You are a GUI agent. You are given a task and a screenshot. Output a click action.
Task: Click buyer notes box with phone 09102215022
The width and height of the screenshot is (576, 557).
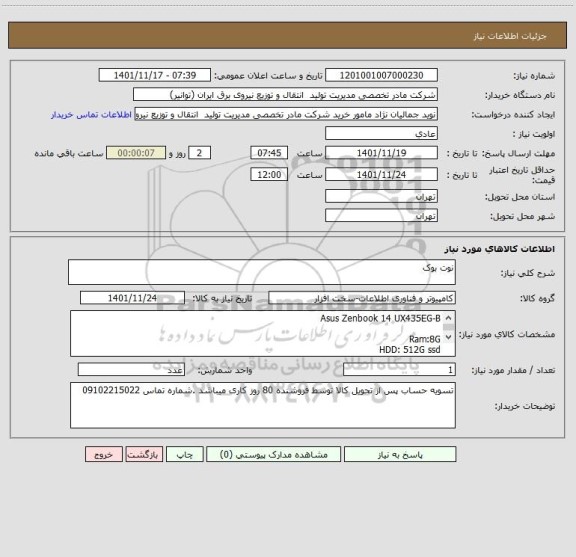263,405
